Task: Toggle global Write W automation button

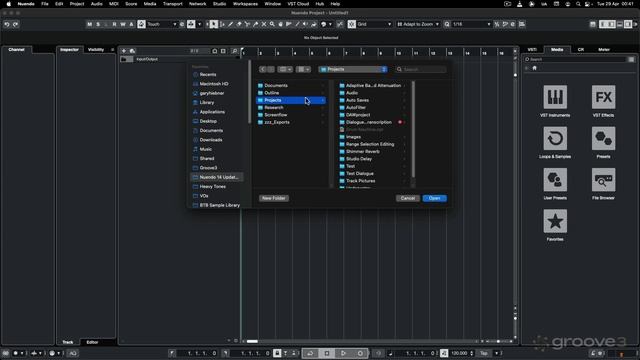Action: click(123, 24)
